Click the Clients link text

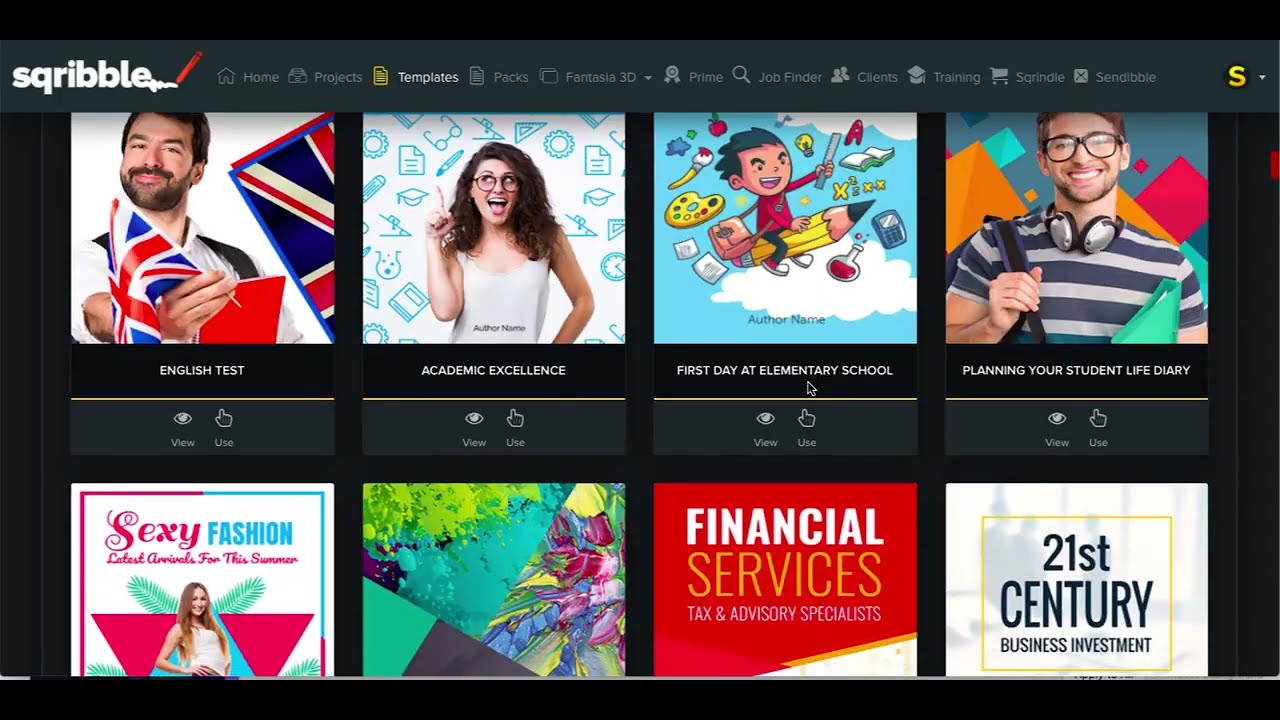pos(877,77)
